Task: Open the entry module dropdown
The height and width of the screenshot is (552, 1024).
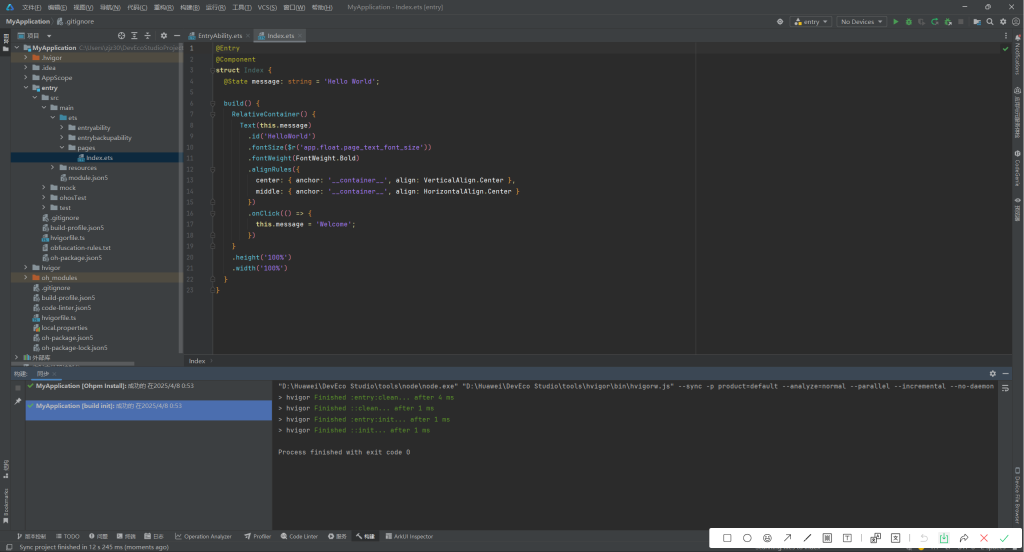Action: 811,21
